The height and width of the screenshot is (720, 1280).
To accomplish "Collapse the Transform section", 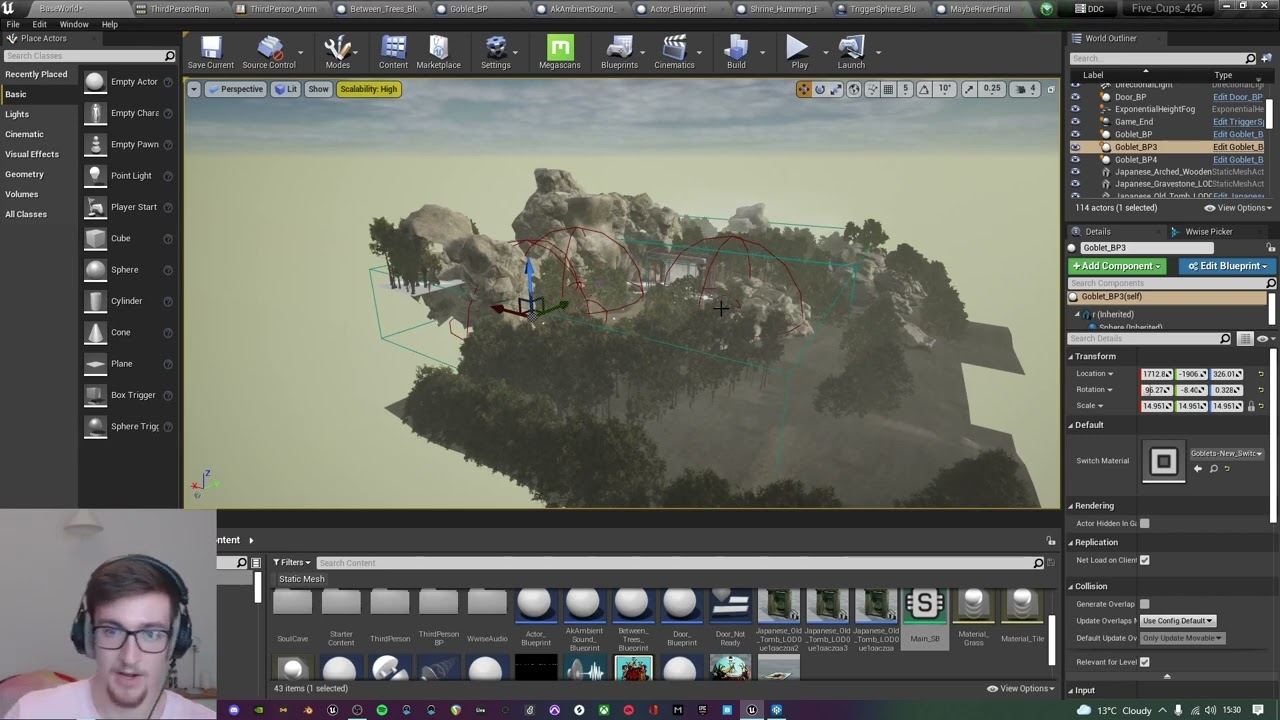I will click(1071, 357).
